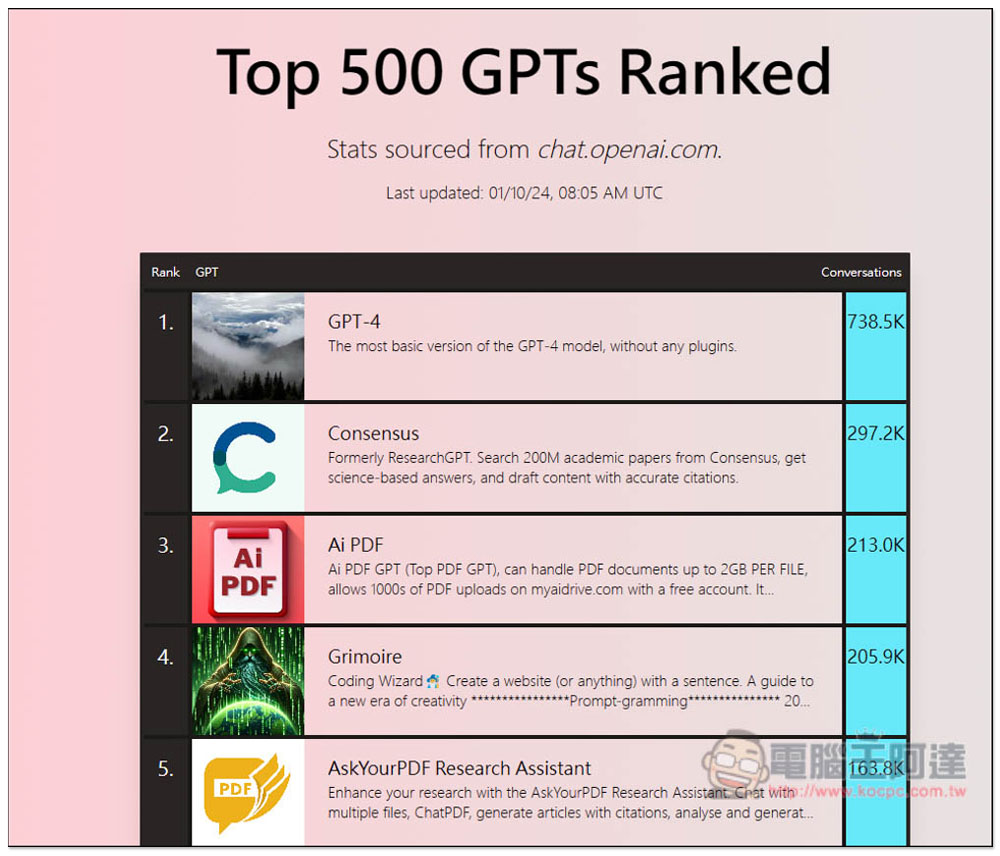Viewport: 1000px width, 856px height.
Task: Select the 213.0K conversations value
Action: click(x=876, y=545)
